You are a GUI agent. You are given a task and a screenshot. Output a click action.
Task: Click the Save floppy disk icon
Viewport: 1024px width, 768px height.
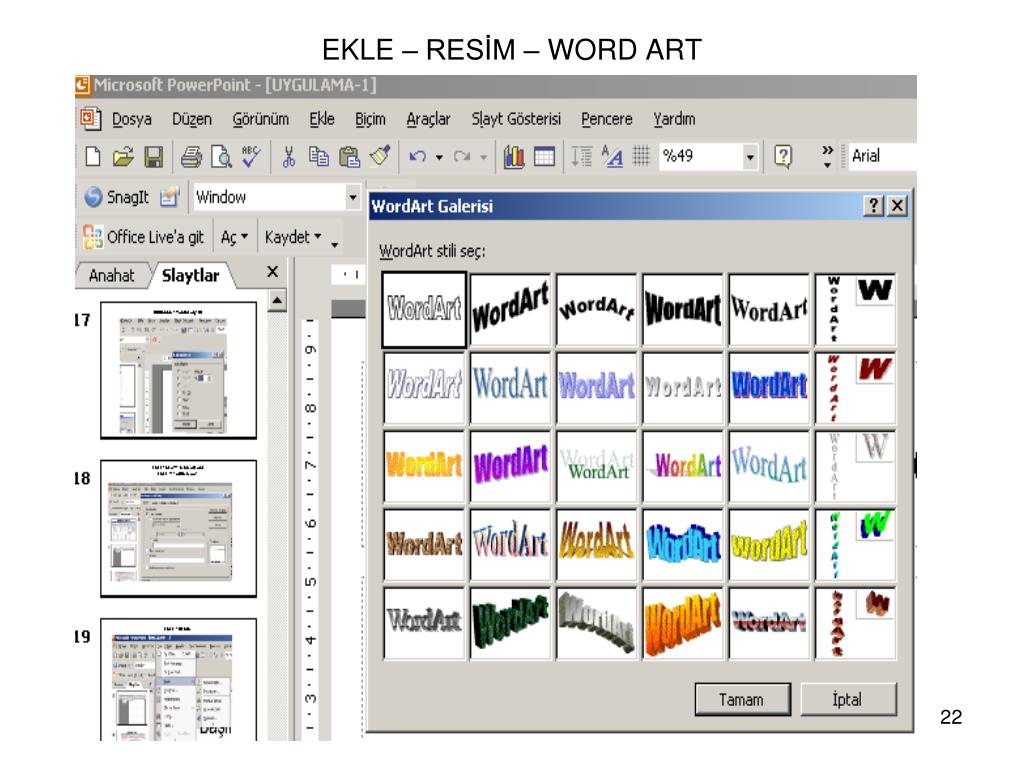[x=153, y=157]
